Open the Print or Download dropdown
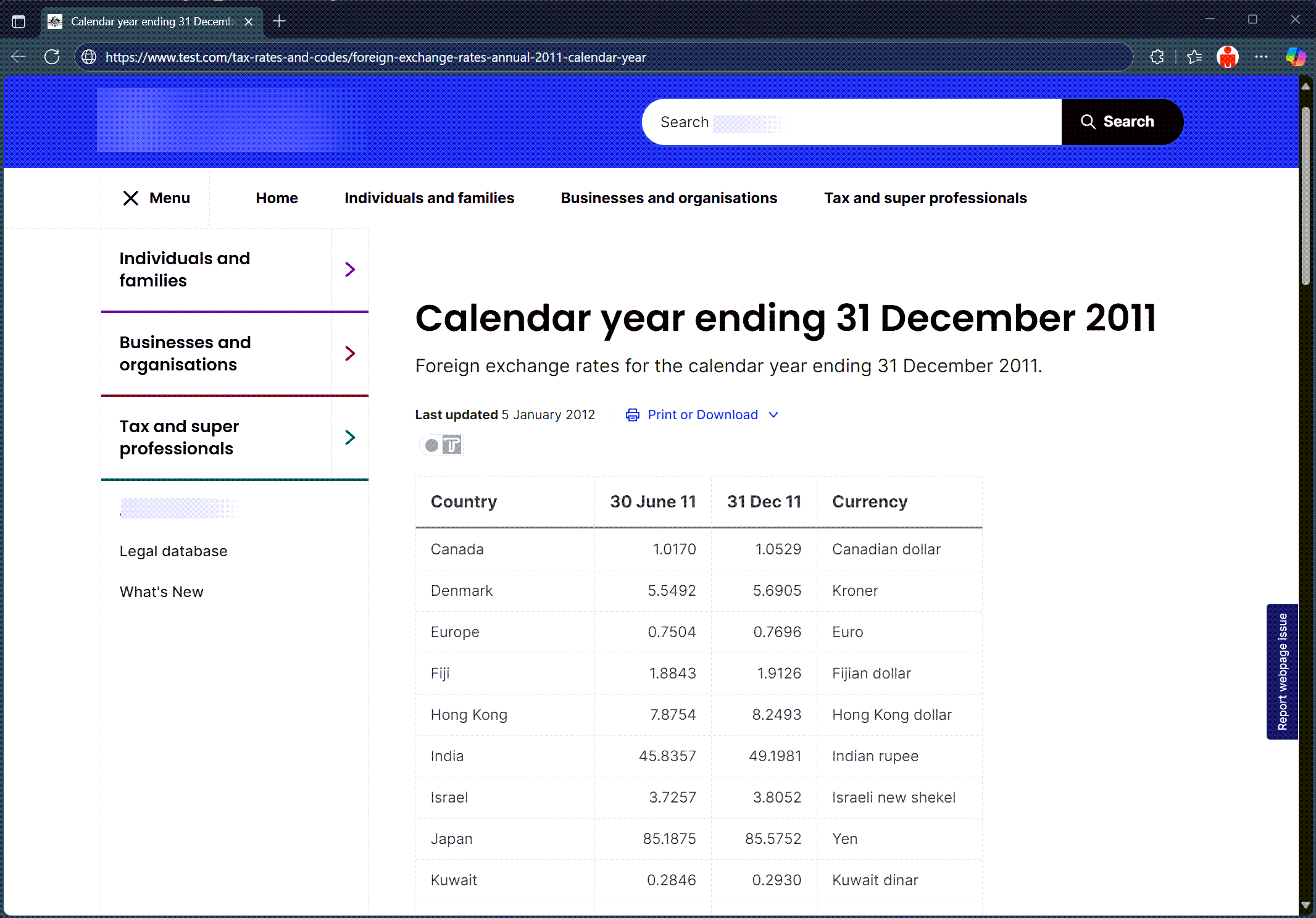This screenshot has height=918, width=1316. coord(702,415)
